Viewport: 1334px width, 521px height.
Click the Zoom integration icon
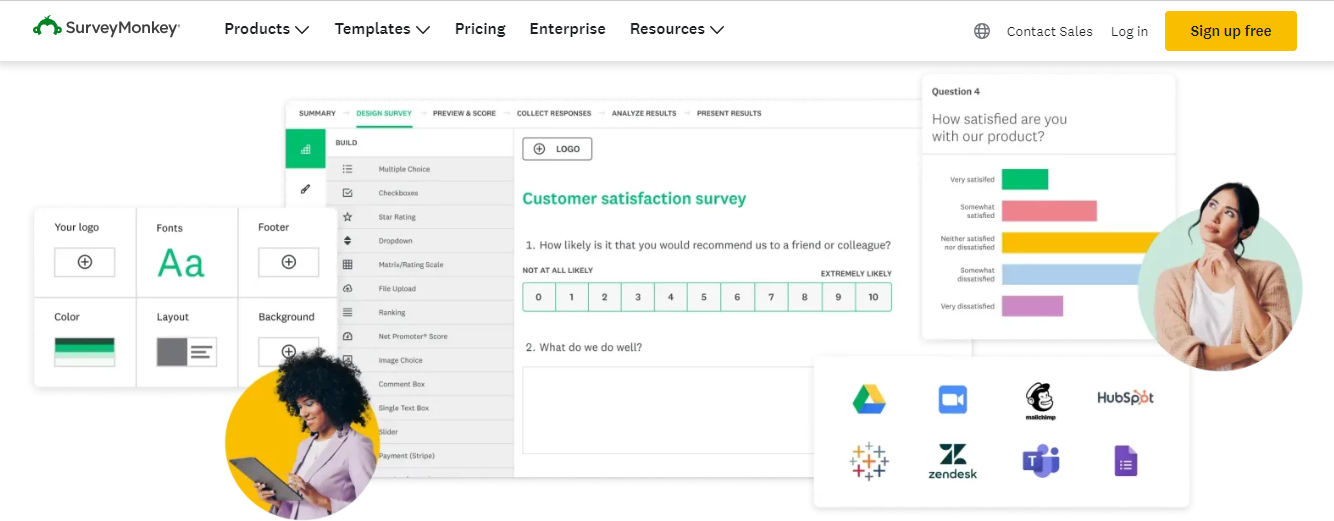[x=953, y=399]
